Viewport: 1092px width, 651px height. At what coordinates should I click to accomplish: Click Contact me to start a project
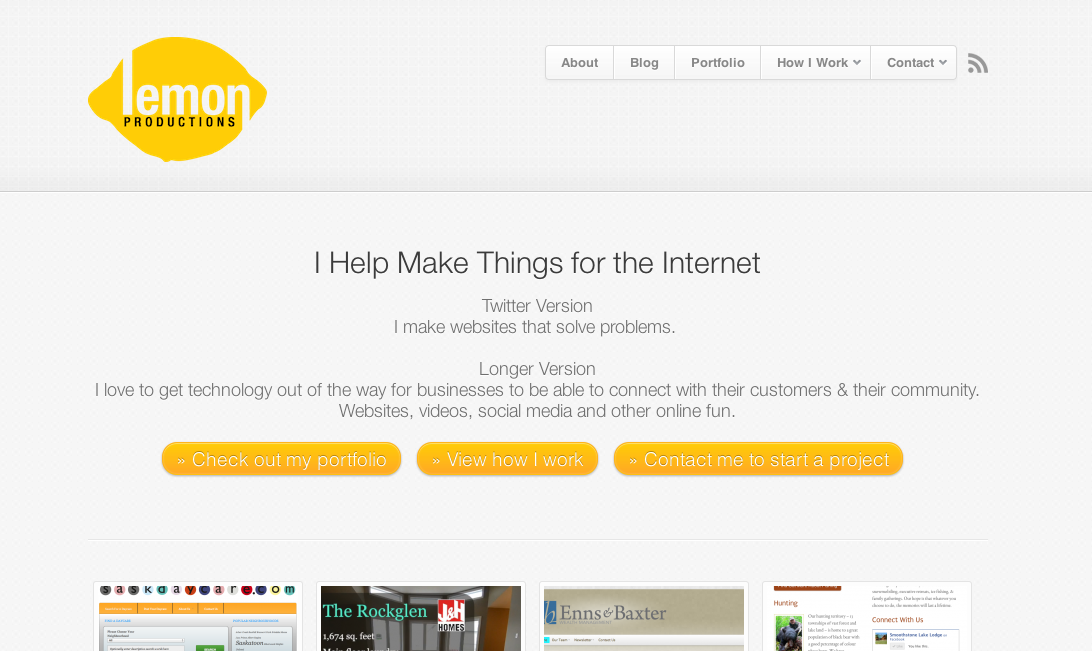[x=758, y=460]
